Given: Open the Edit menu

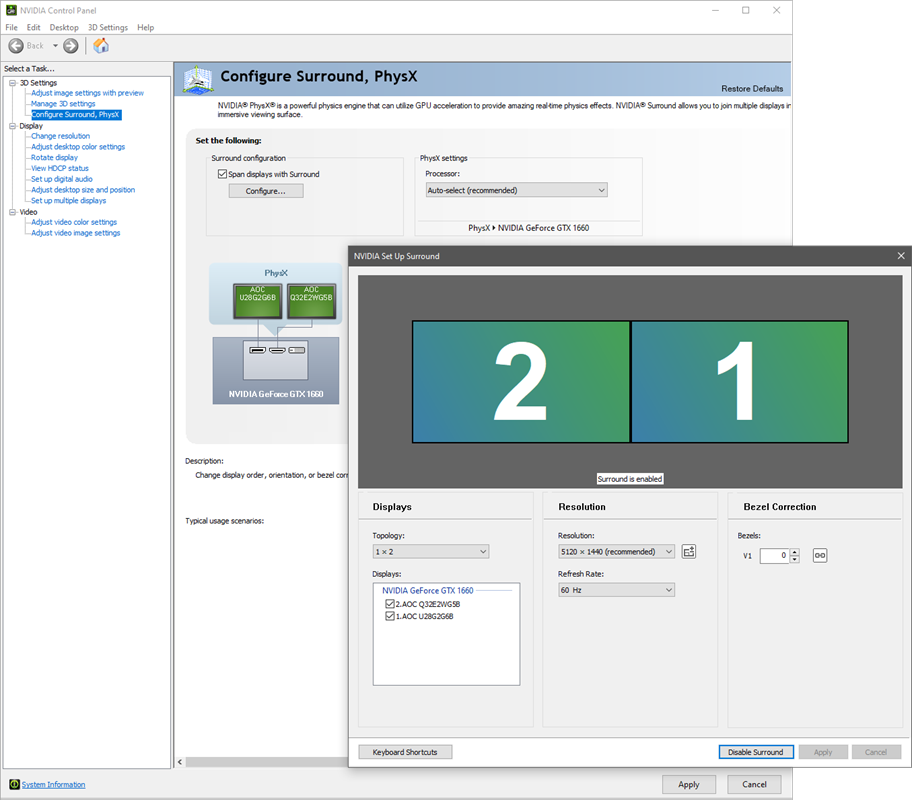Looking at the screenshot, I should (x=33, y=27).
